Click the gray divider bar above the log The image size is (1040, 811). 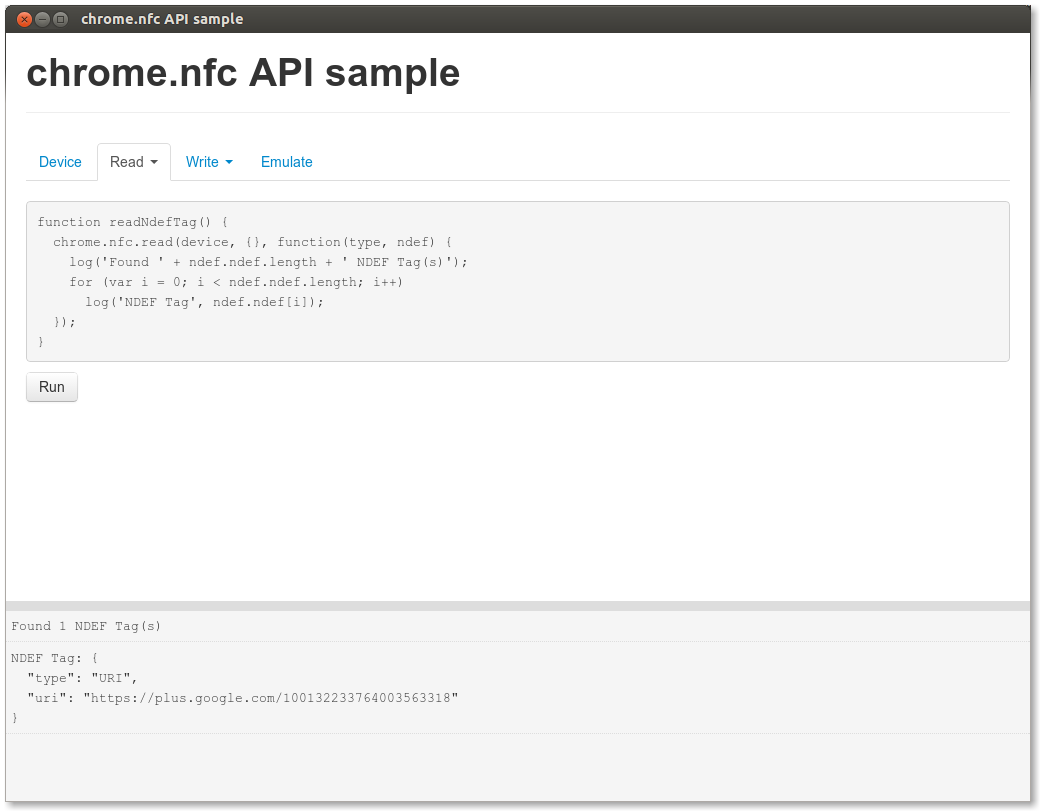518,606
